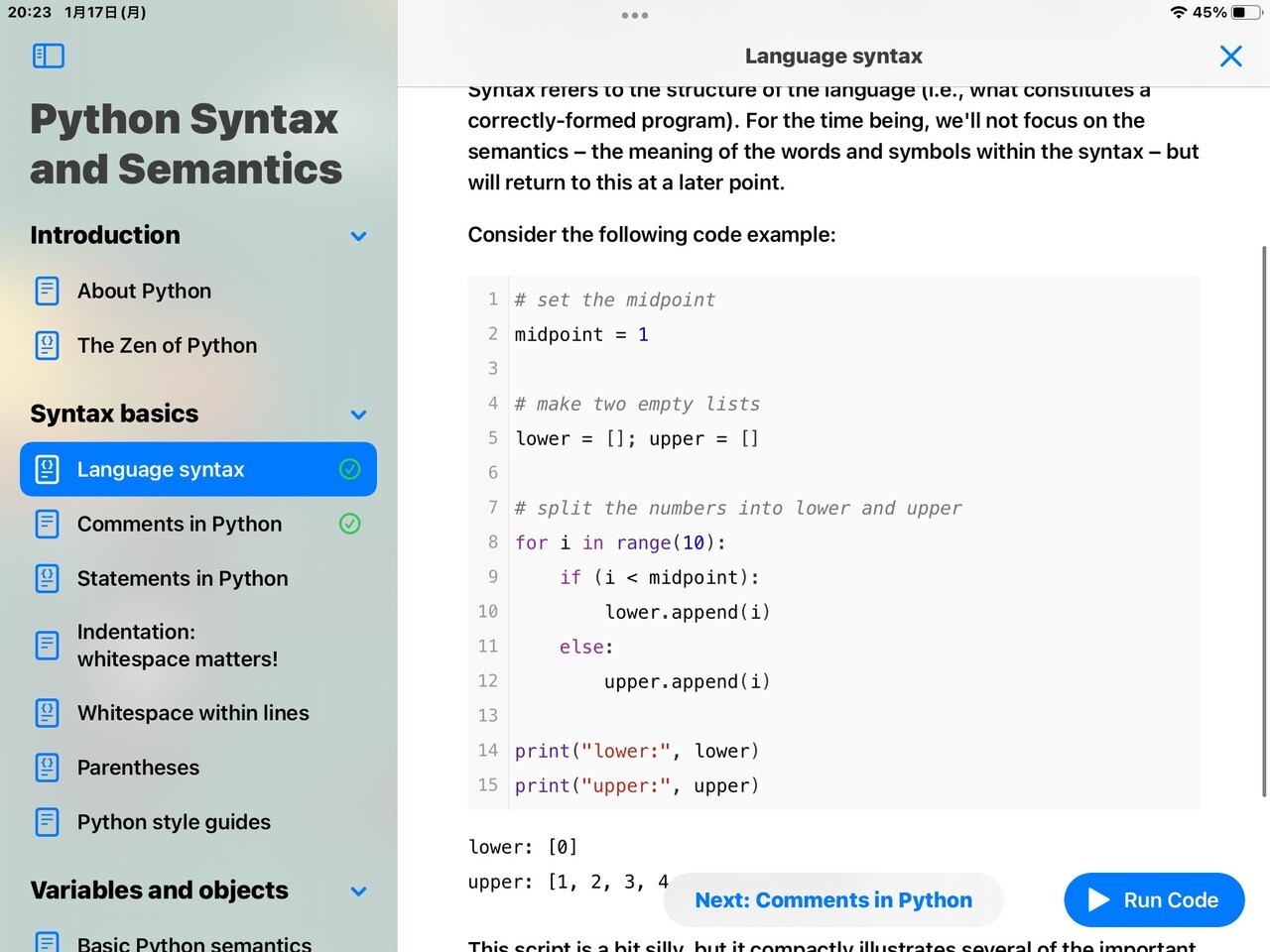1270x952 pixels.
Task: Select the document icon beside About Python
Action: pyautogui.click(x=47, y=291)
